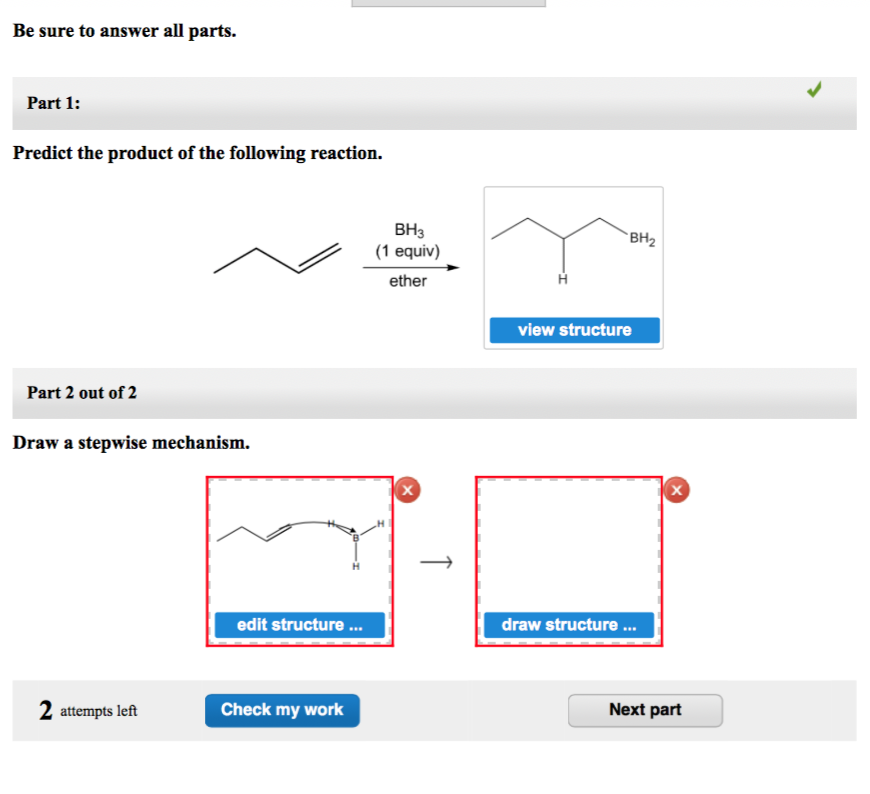Advance using the Next part button
Image resolution: width=870 pixels, height=794 pixels.
[x=645, y=710]
